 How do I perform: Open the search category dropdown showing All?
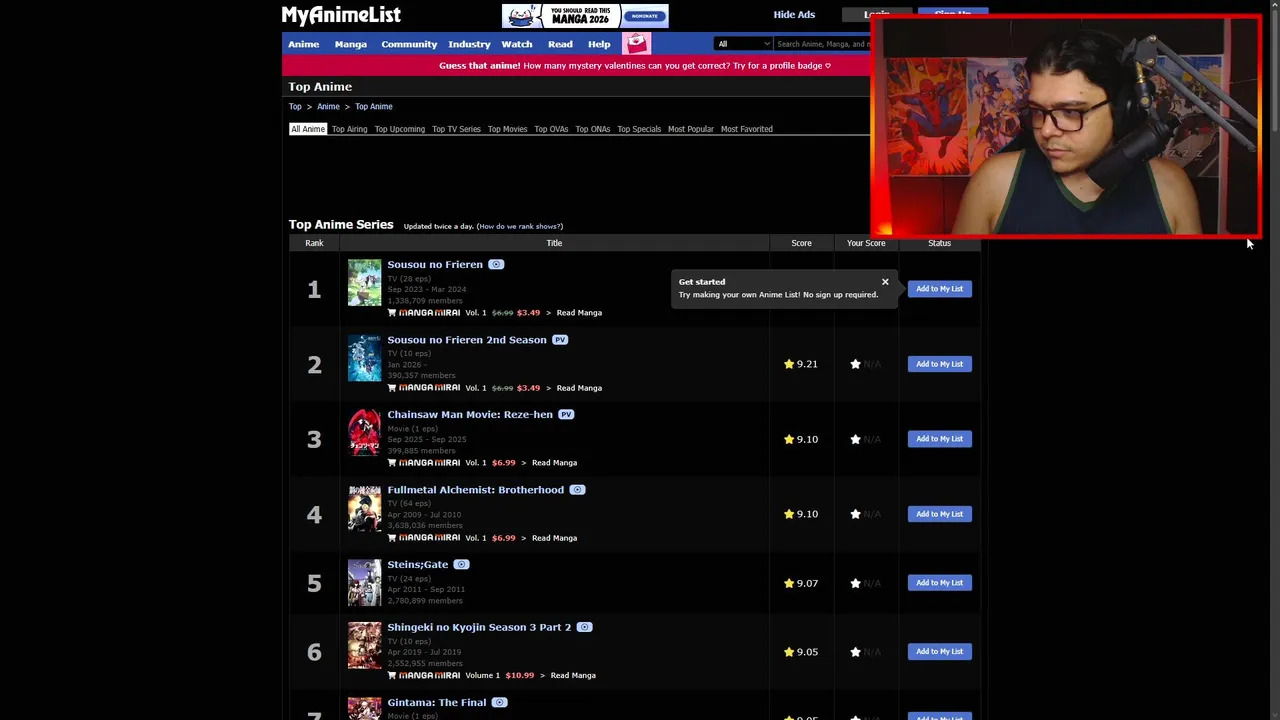pyautogui.click(x=743, y=44)
